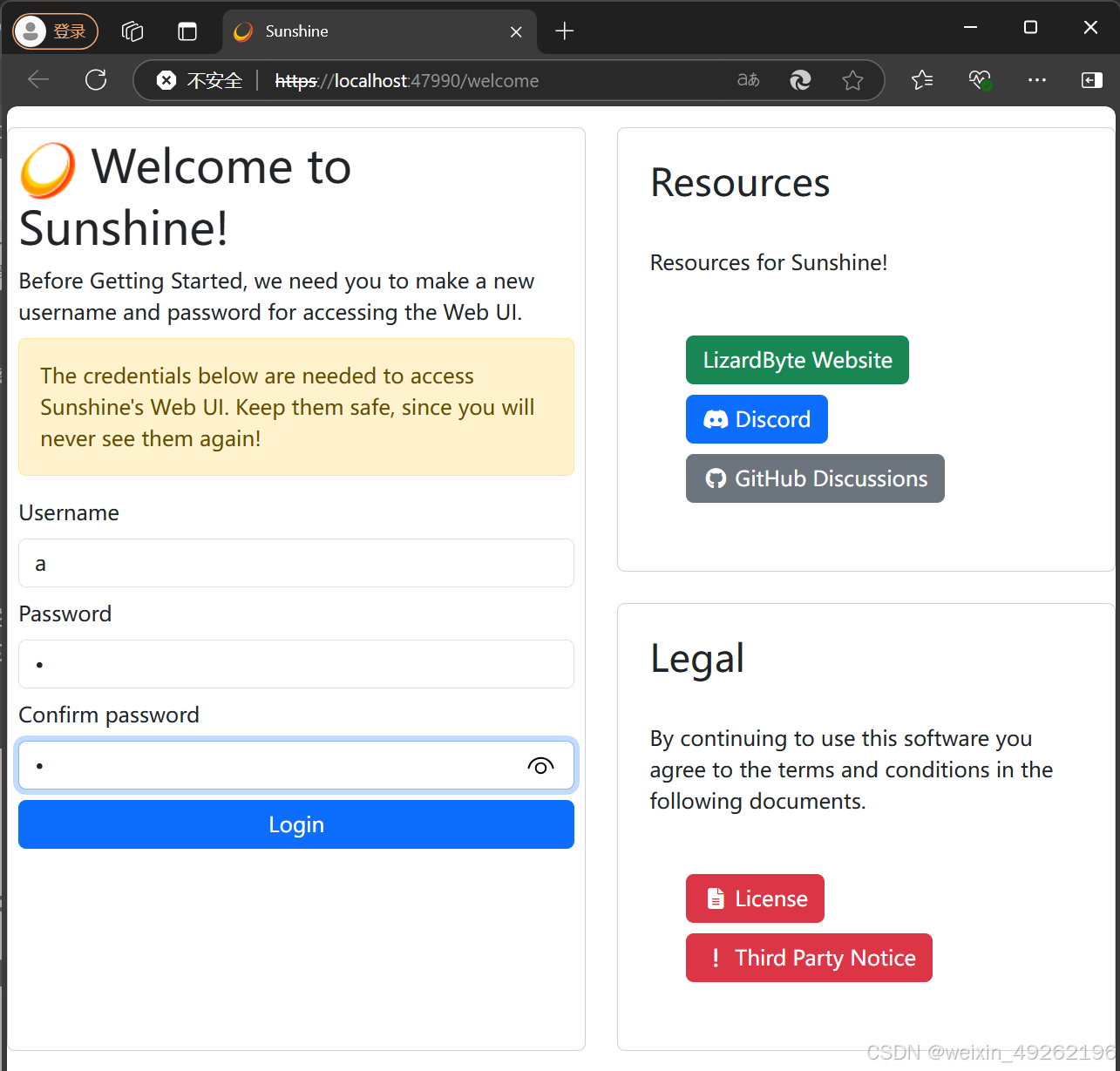Open browser essentials heart icon
Screen dimensions: 1120x1071
pyautogui.click(x=980, y=80)
